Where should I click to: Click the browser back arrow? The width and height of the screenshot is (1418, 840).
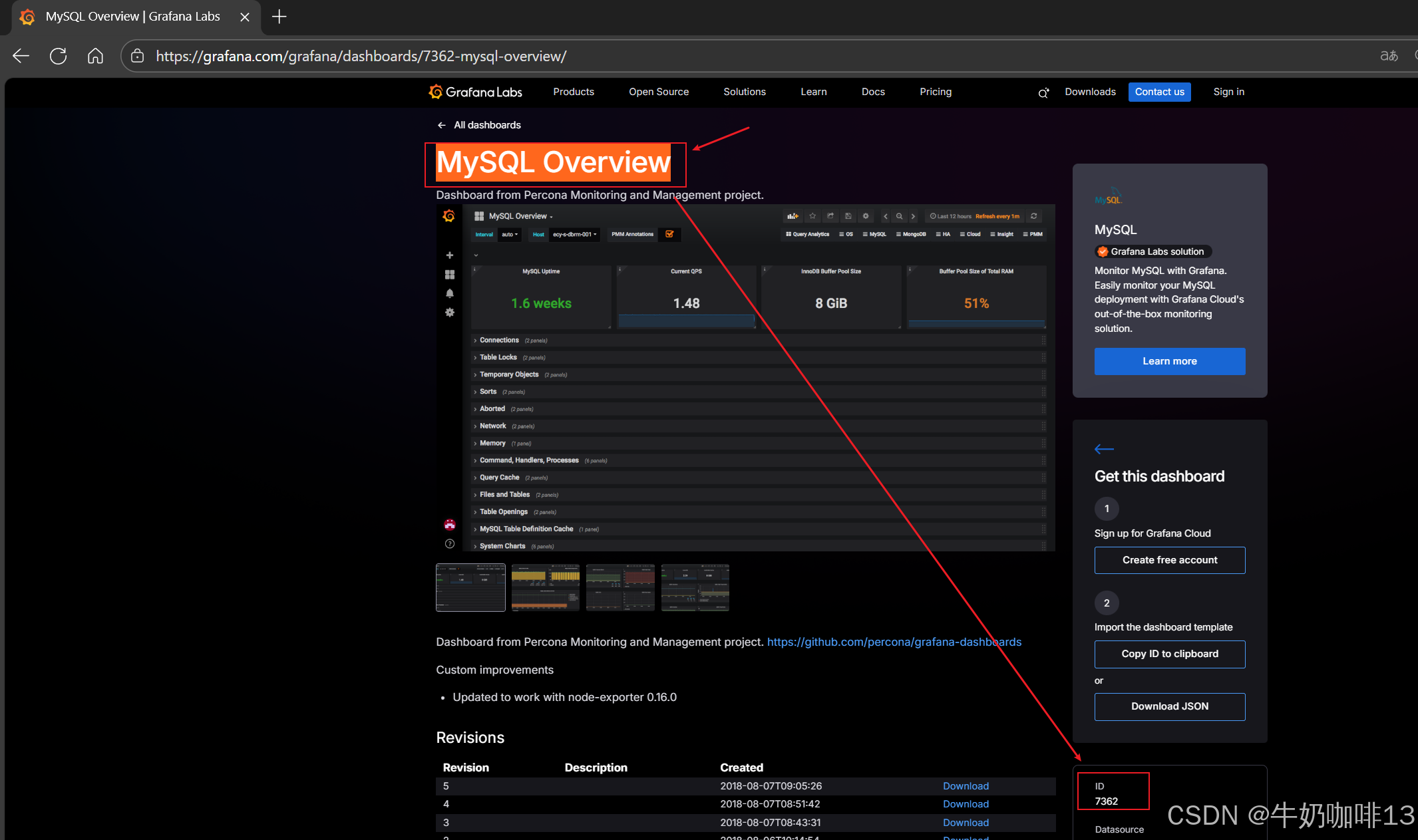point(21,56)
